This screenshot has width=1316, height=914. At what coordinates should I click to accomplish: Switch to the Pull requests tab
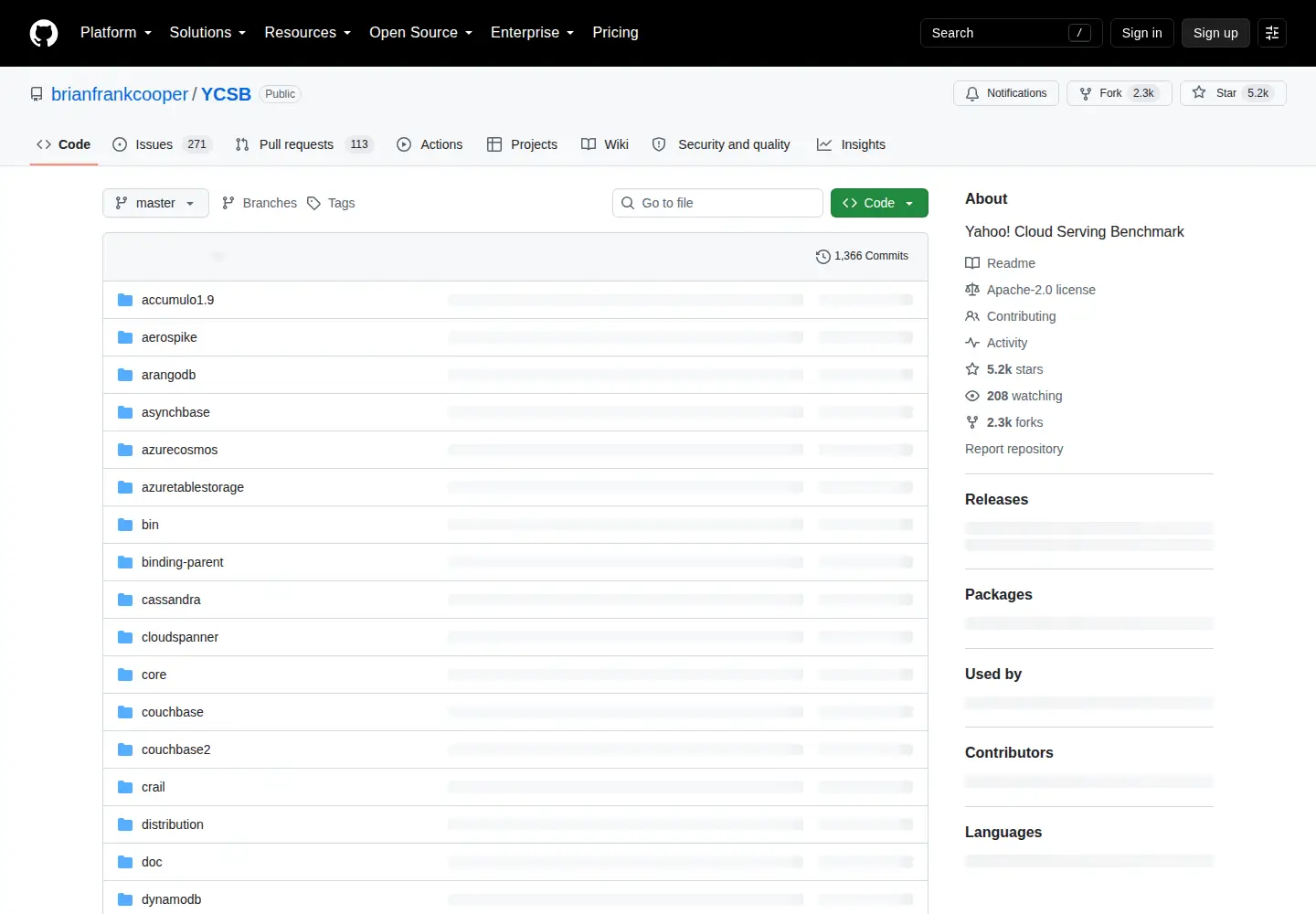pyautogui.click(x=304, y=144)
